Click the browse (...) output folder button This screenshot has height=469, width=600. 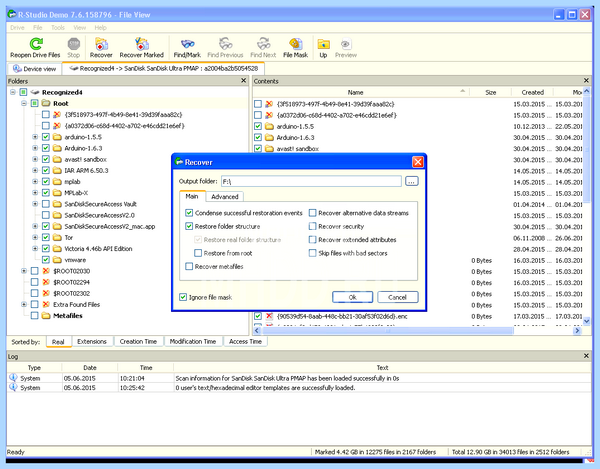[411, 181]
